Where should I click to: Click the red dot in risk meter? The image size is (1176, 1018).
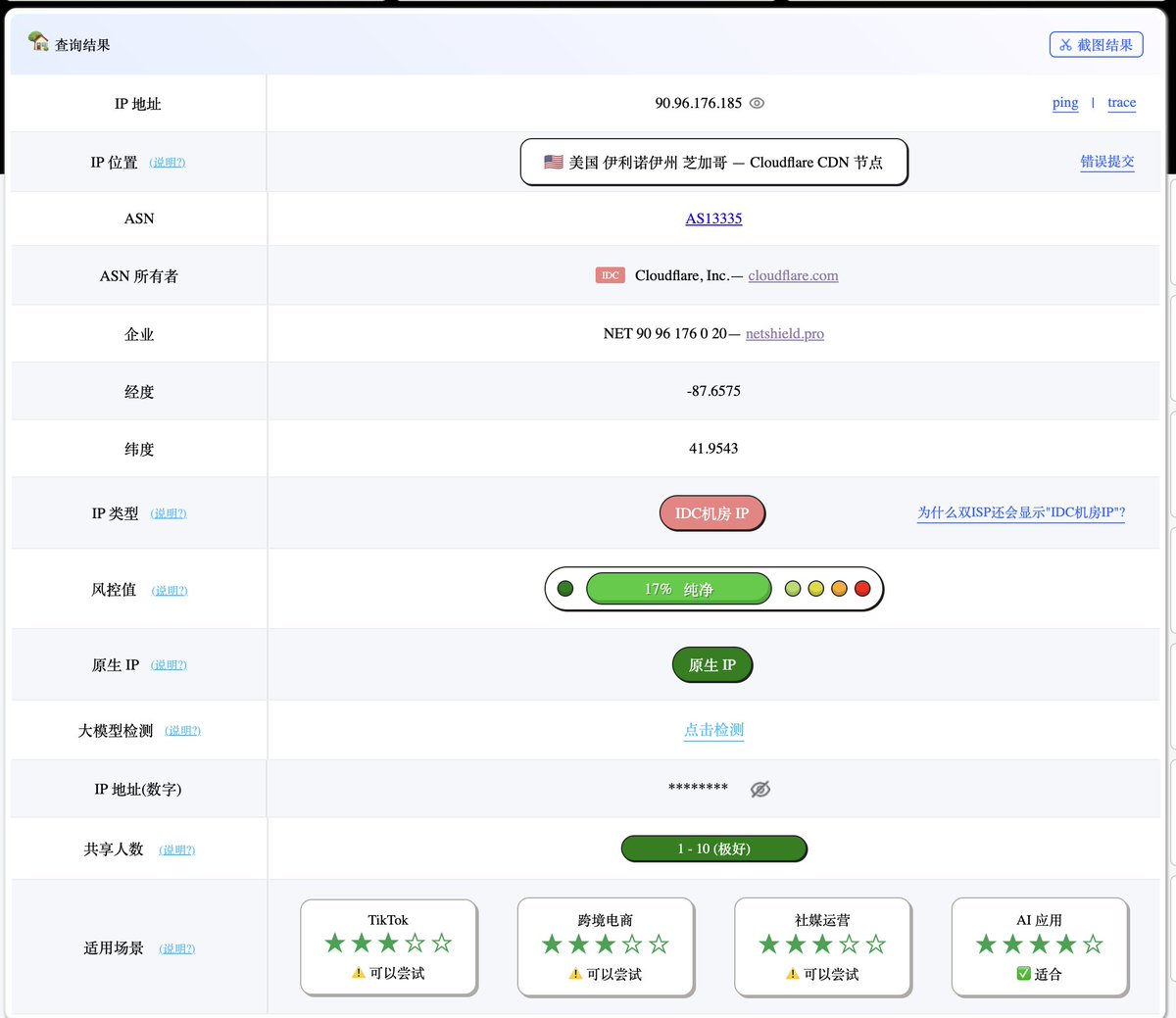(x=862, y=589)
